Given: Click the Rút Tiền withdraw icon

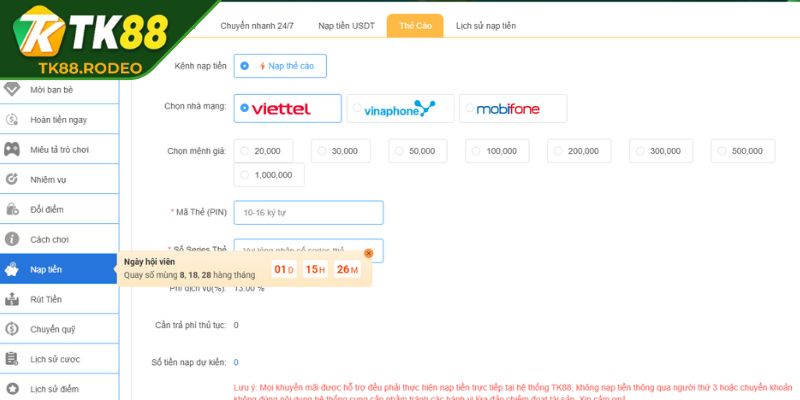Looking at the screenshot, I should 12,299.
